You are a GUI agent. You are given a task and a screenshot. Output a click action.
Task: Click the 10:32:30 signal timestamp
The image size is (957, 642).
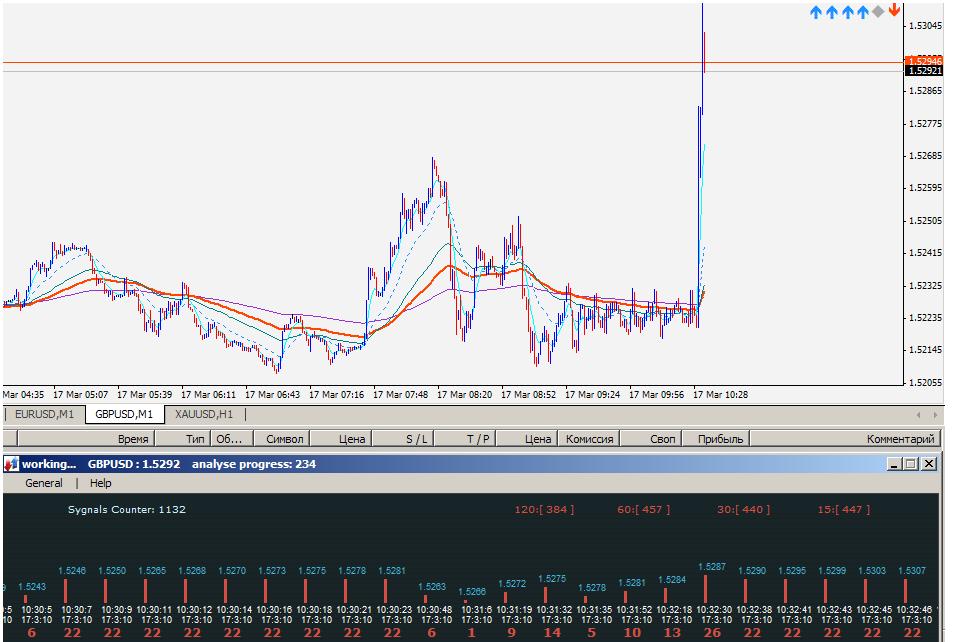click(x=714, y=609)
